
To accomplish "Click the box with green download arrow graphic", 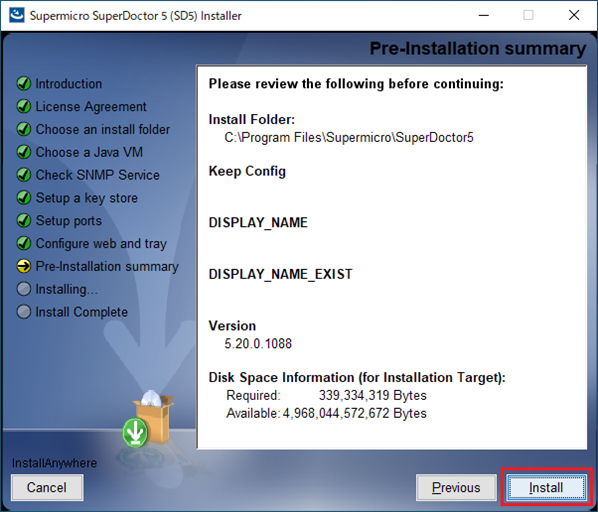I will [149, 419].
